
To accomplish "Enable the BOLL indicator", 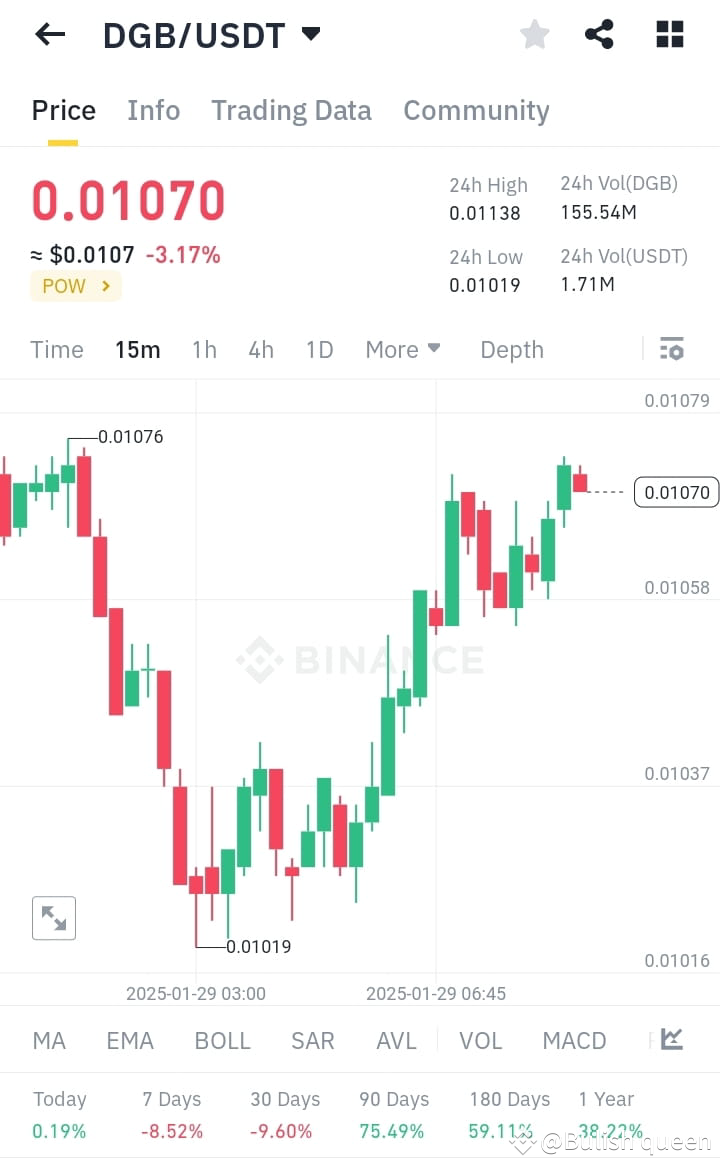I will point(222,1040).
